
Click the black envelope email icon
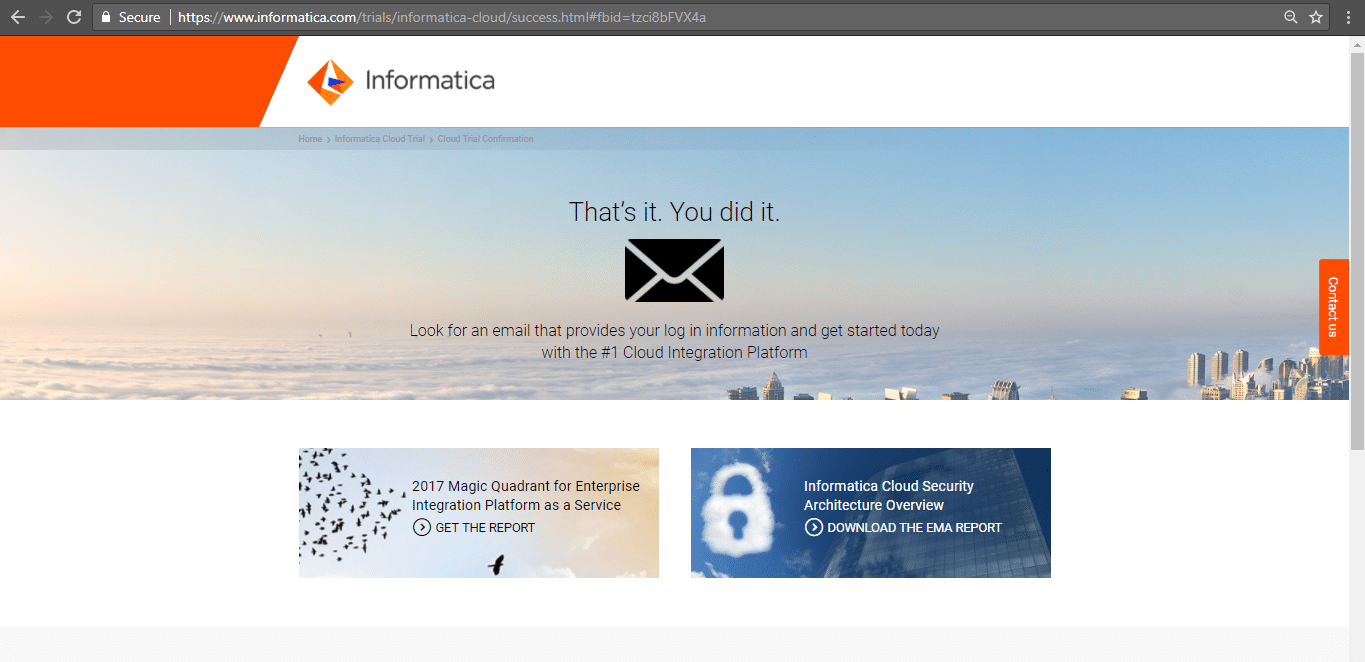674,270
